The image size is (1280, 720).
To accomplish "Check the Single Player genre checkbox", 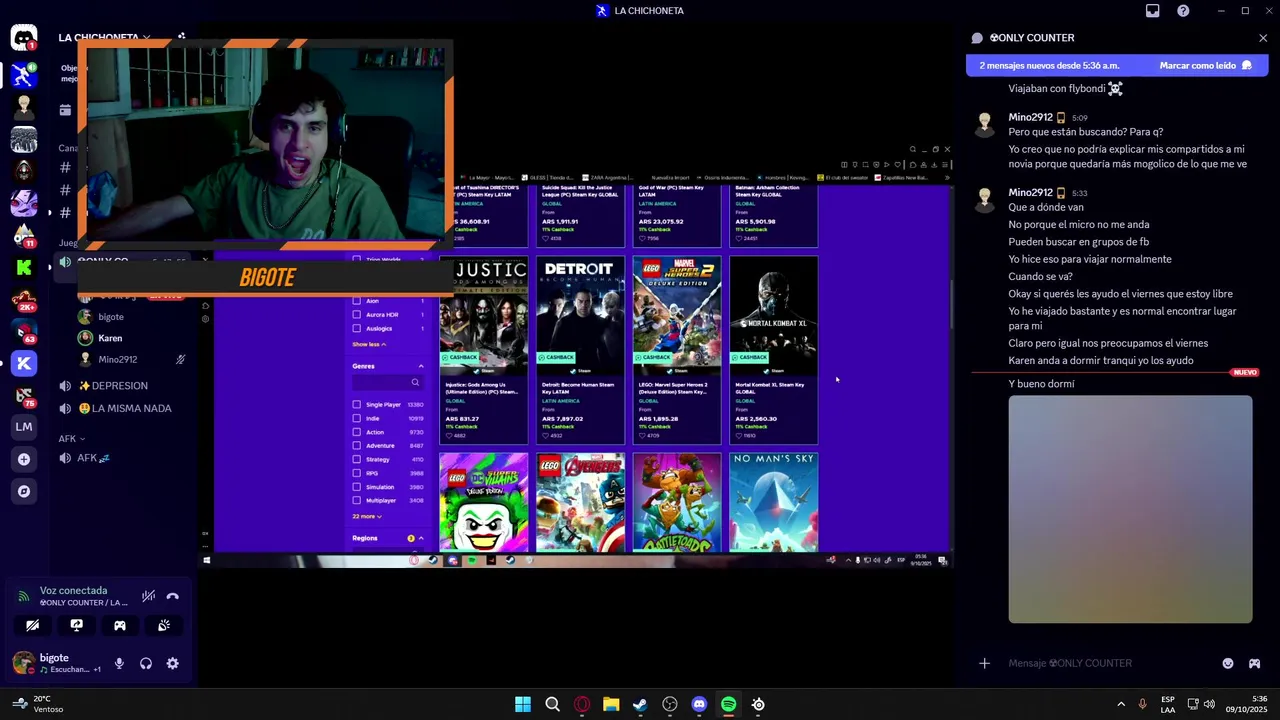I will 357,405.
